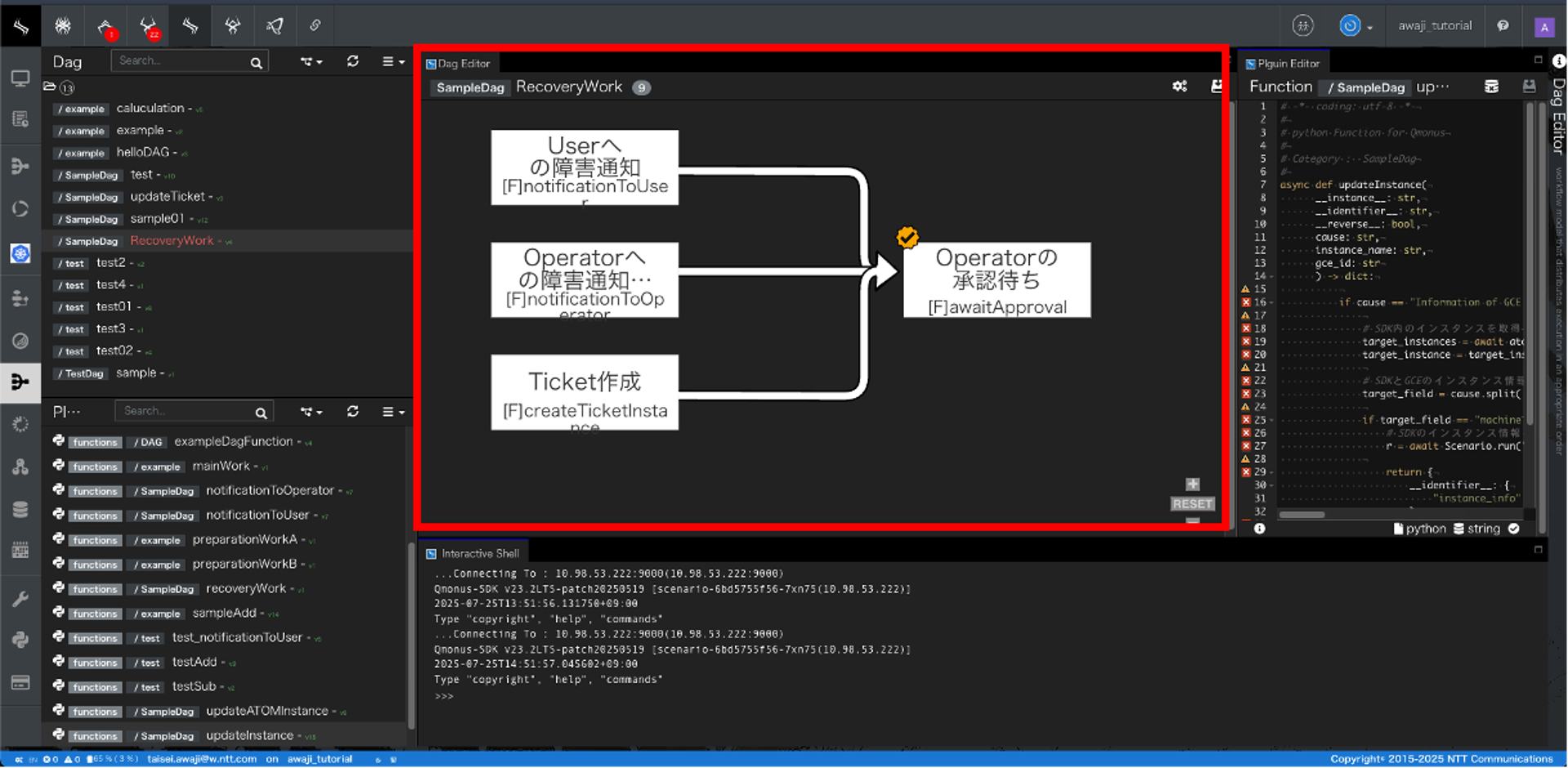Click the link icon in top toolbar
The height and width of the screenshot is (768, 1568).
pyautogui.click(x=315, y=26)
